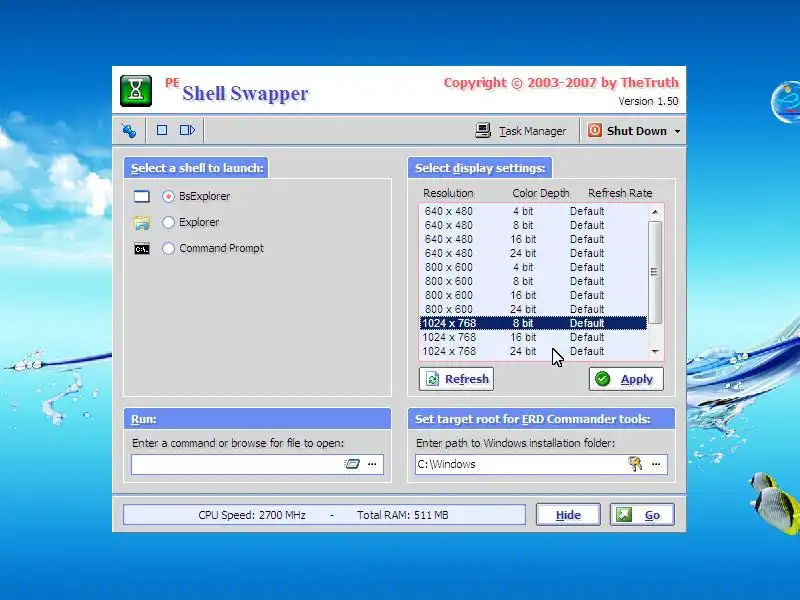Select the Explorer shell radio button
The image size is (800, 600).
168,222
